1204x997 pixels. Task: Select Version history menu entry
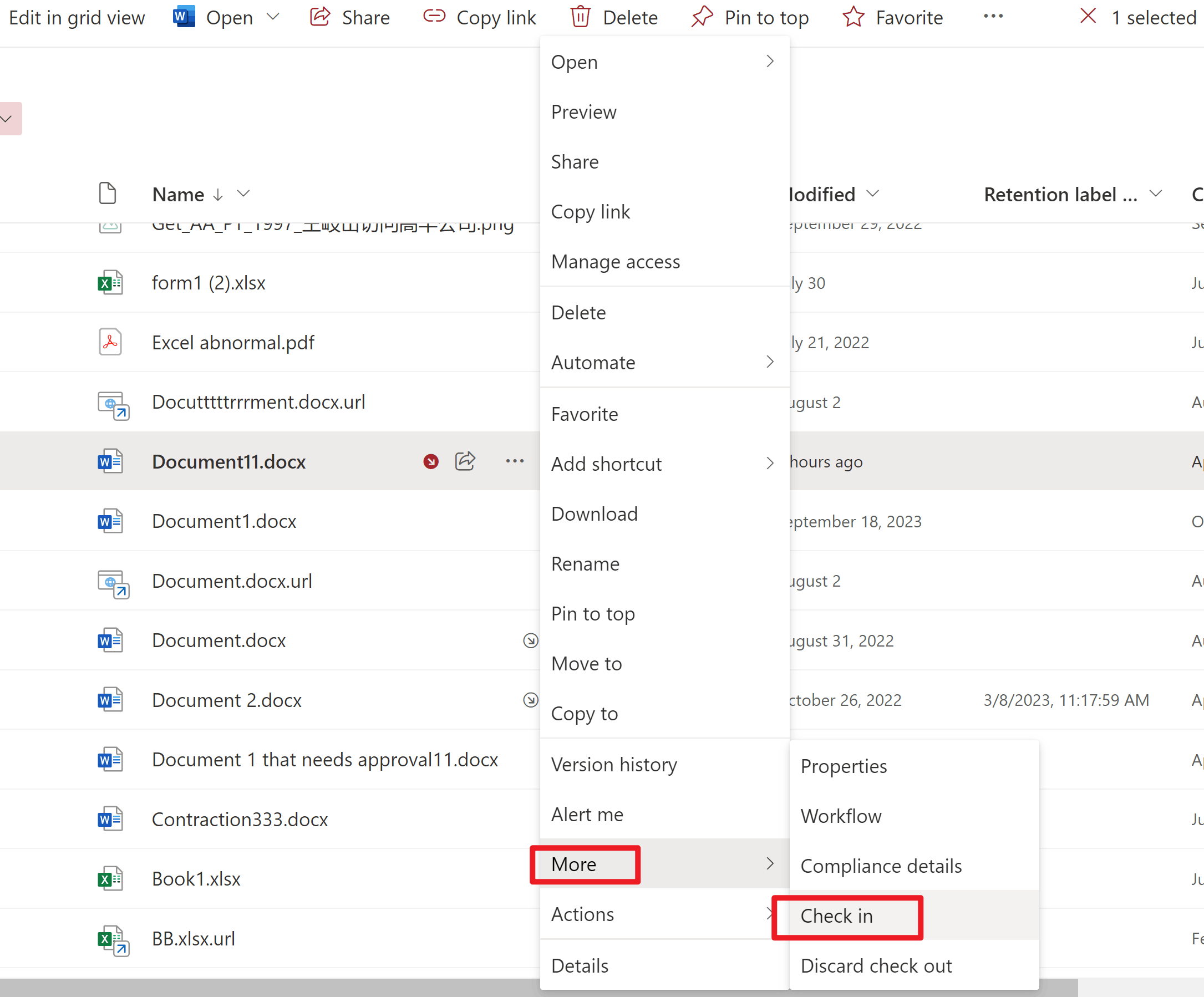[664, 764]
